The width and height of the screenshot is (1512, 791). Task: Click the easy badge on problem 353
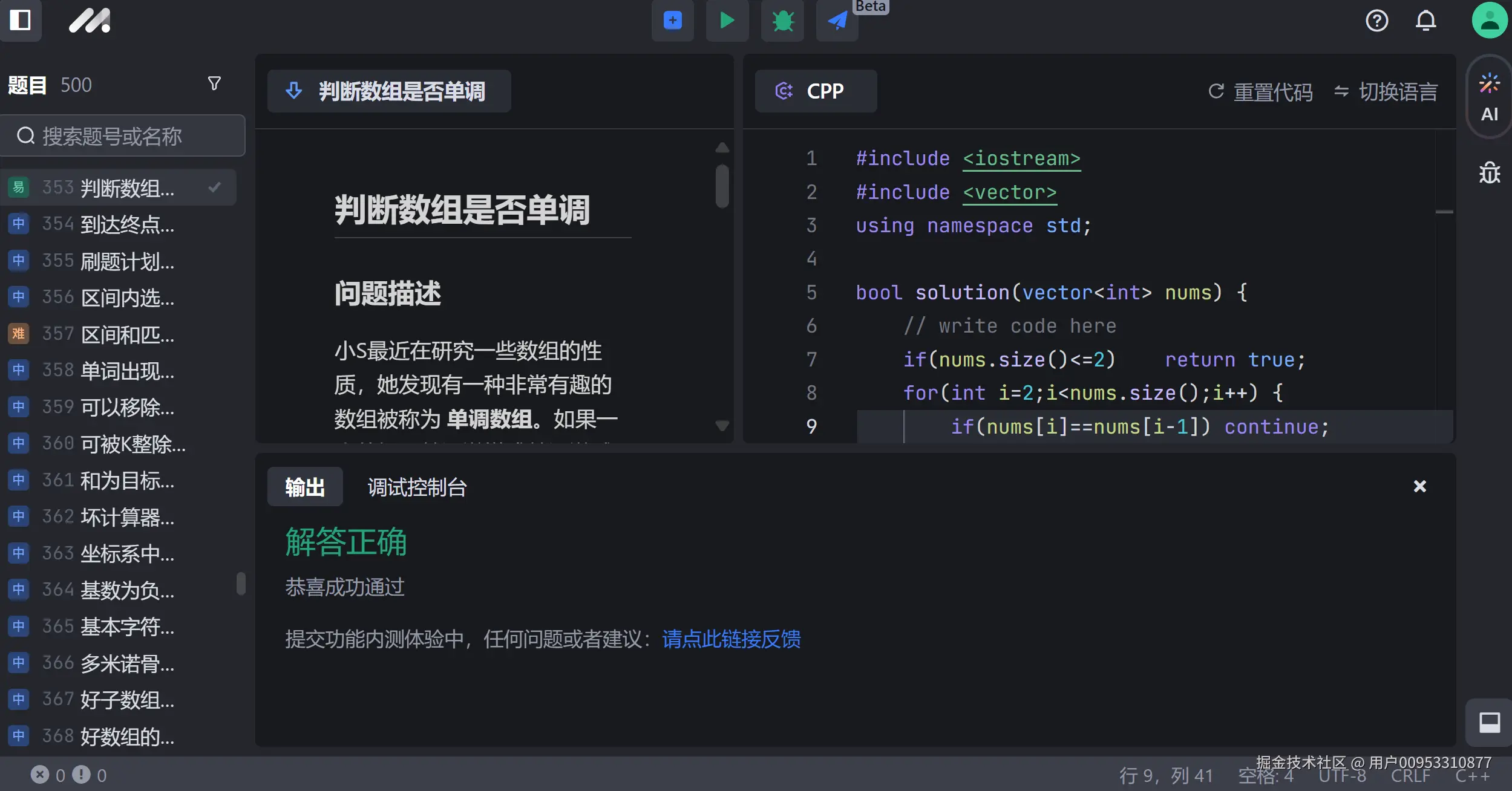click(19, 187)
